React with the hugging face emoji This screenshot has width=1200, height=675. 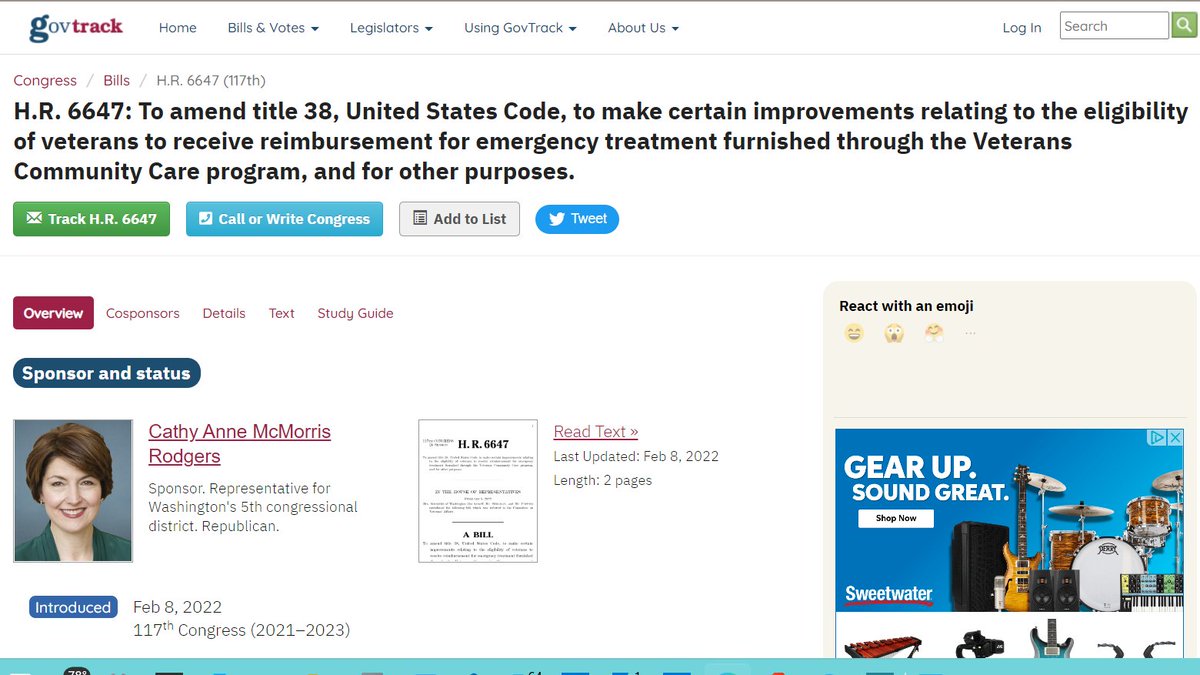click(934, 333)
